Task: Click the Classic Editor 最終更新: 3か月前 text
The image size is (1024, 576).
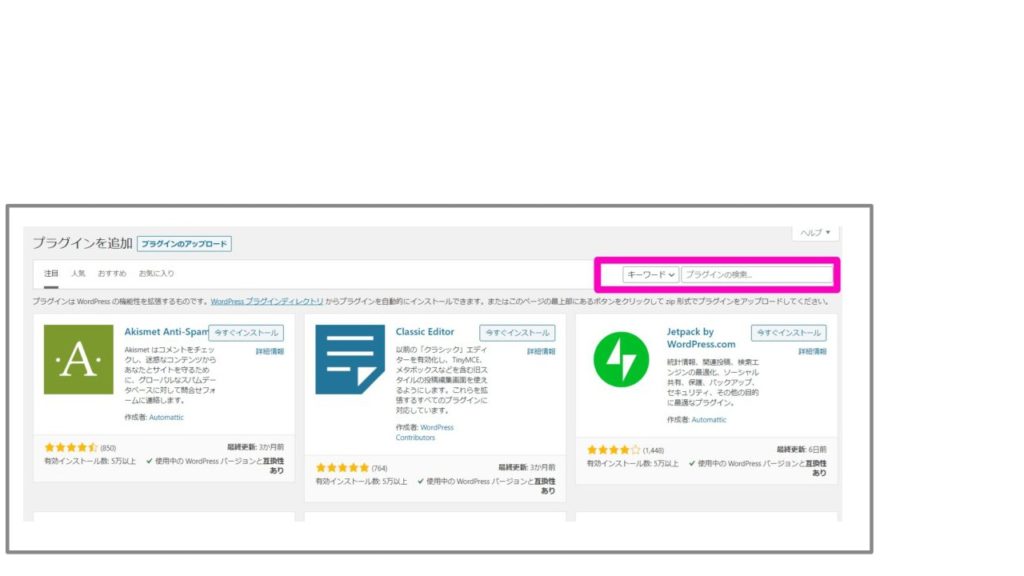Action: click(526, 468)
